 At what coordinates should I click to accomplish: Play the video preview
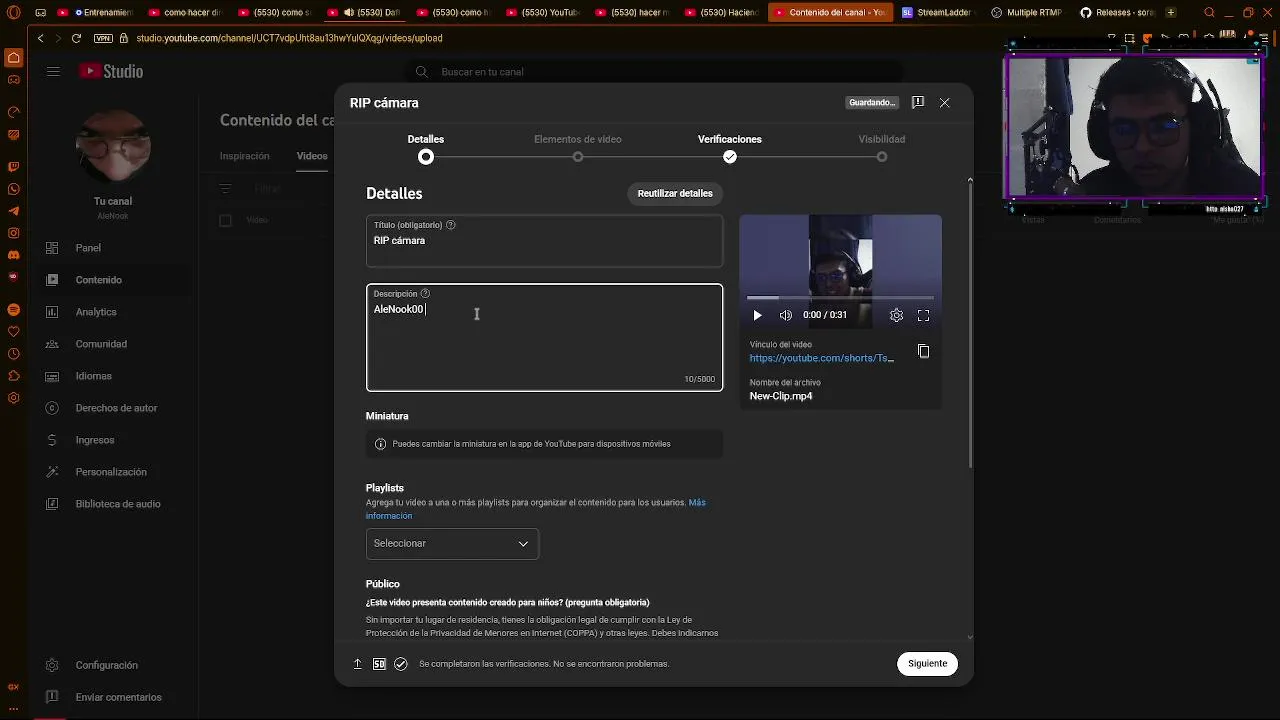[757, 315]
